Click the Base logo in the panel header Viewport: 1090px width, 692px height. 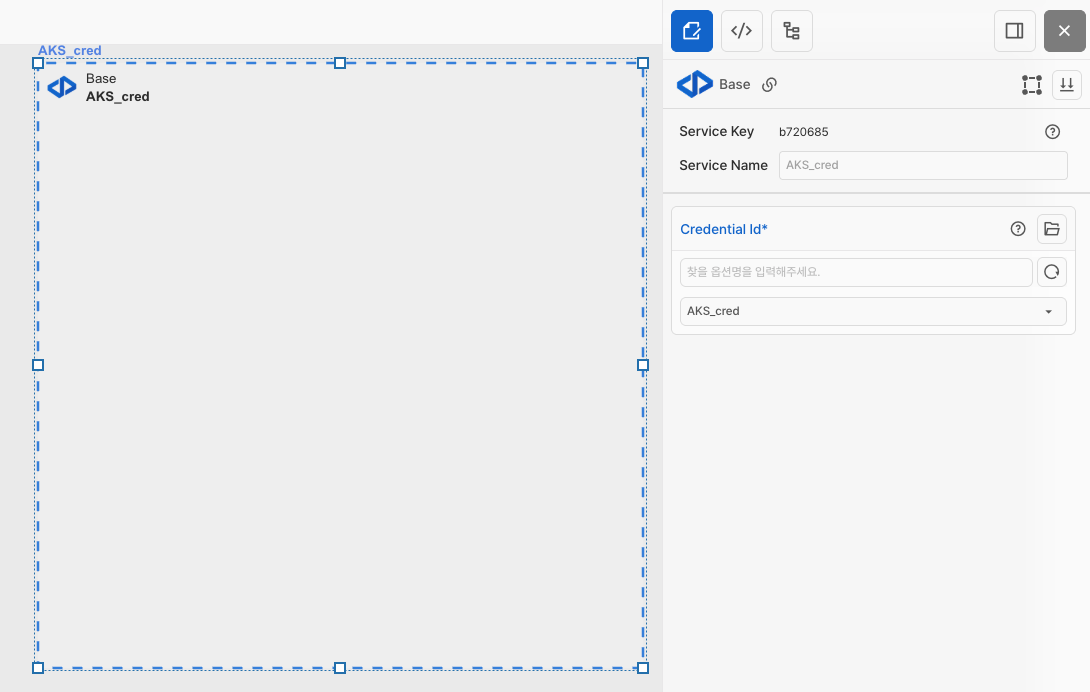(695, 85)
